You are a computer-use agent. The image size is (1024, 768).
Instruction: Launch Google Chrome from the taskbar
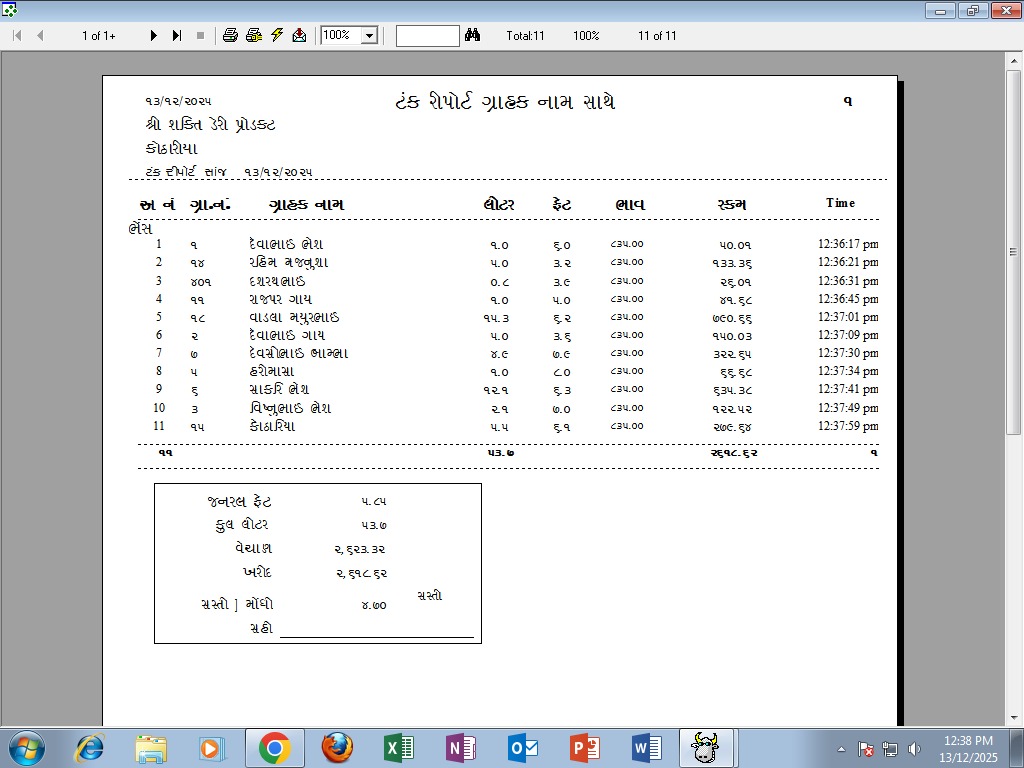(x=274, y=748)
